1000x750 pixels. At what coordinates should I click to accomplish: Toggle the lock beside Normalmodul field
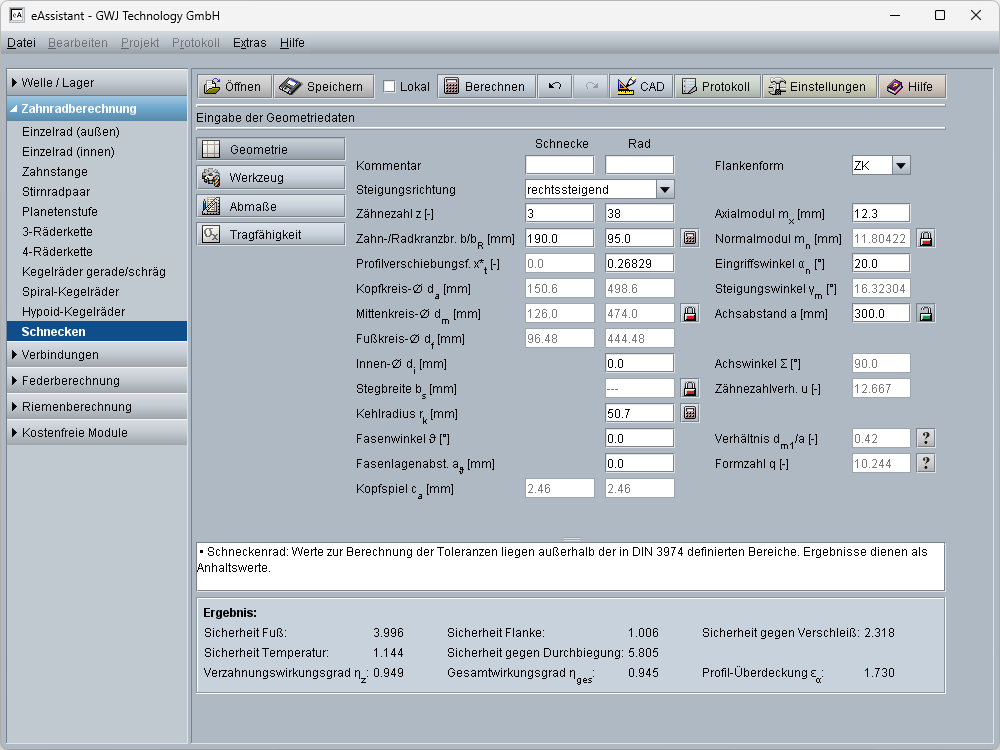point(925,239)
